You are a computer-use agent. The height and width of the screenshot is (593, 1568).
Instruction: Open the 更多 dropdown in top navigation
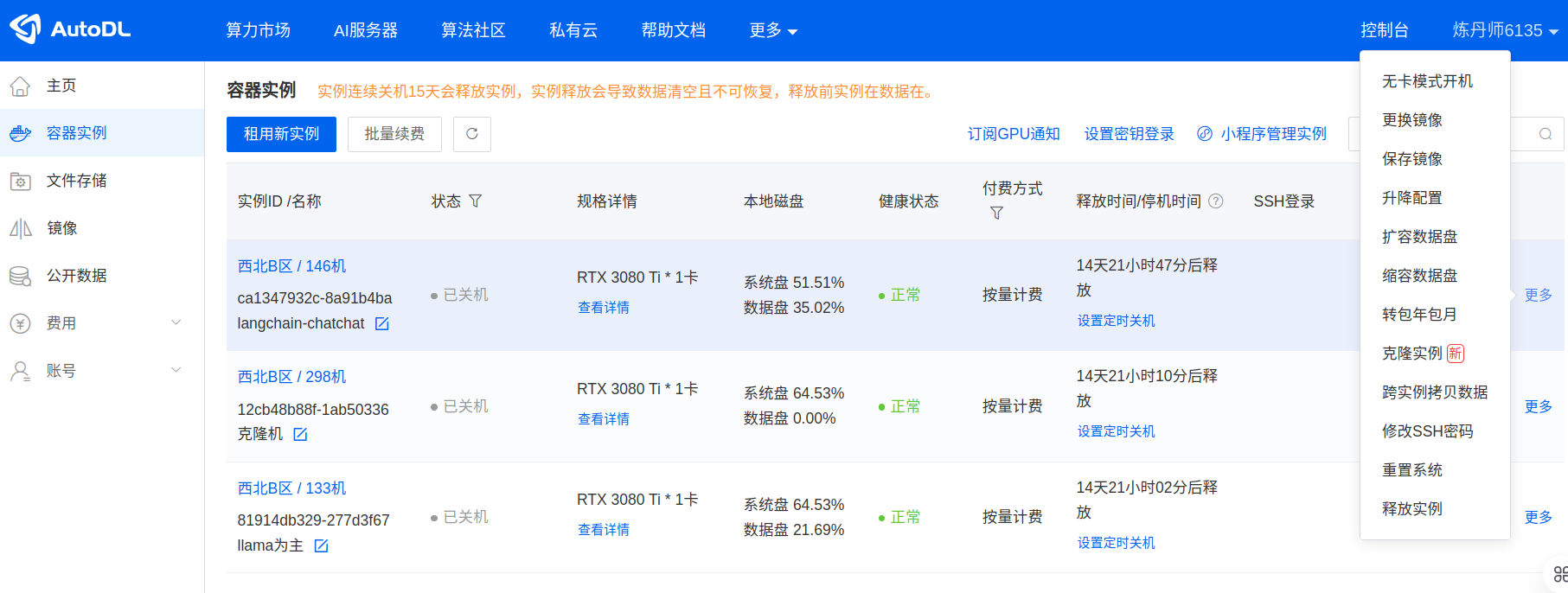point(773,31)
